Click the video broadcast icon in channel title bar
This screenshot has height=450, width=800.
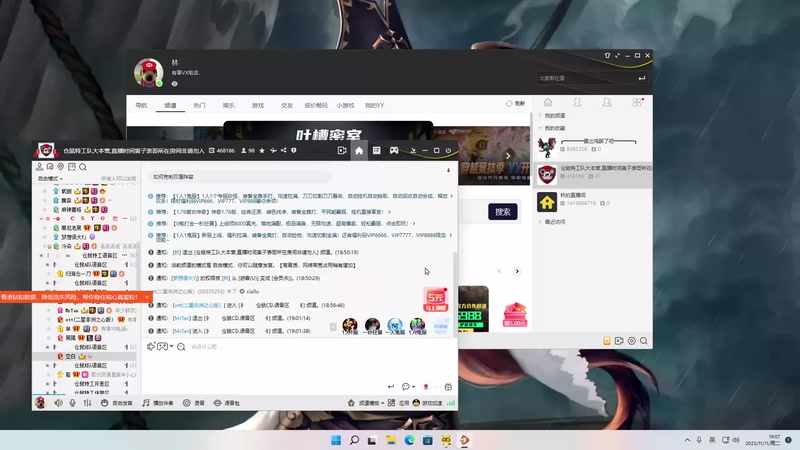pyautogui.click(x=342, y=151)
